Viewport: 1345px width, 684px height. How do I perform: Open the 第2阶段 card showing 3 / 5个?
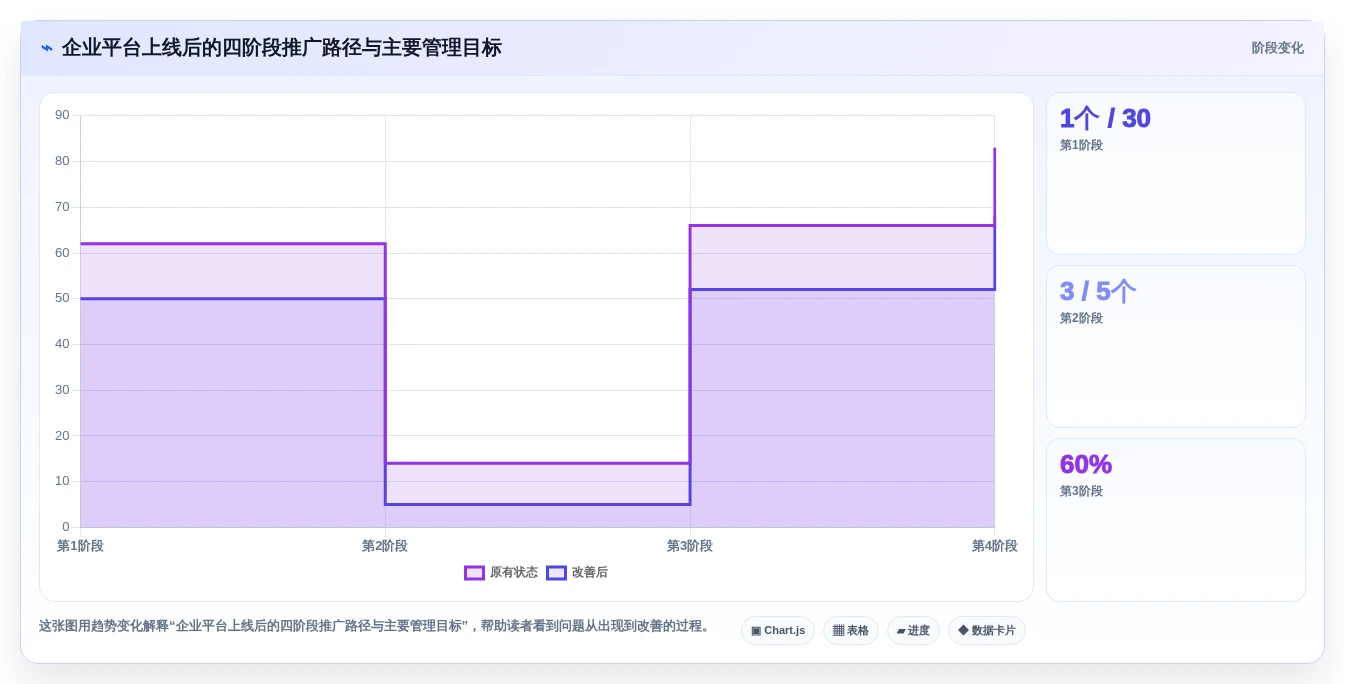pos(1176,346)
